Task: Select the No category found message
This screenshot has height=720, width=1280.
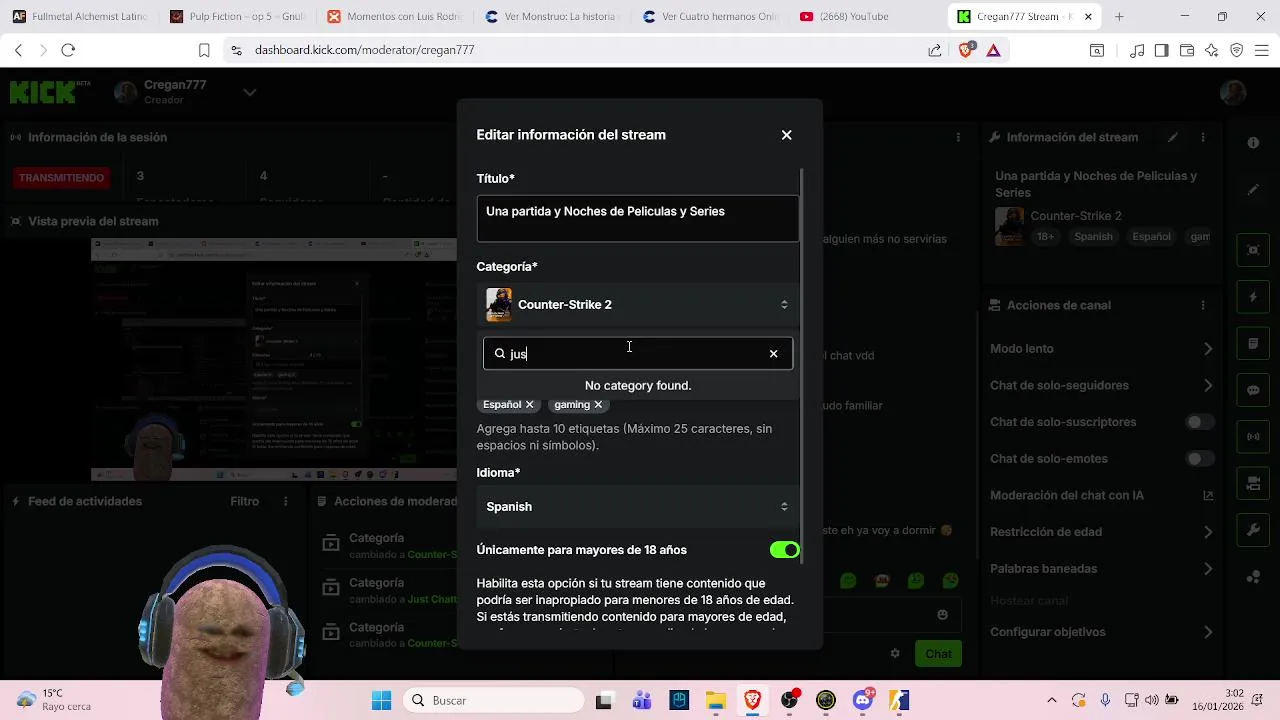Action: pos(638,385)
